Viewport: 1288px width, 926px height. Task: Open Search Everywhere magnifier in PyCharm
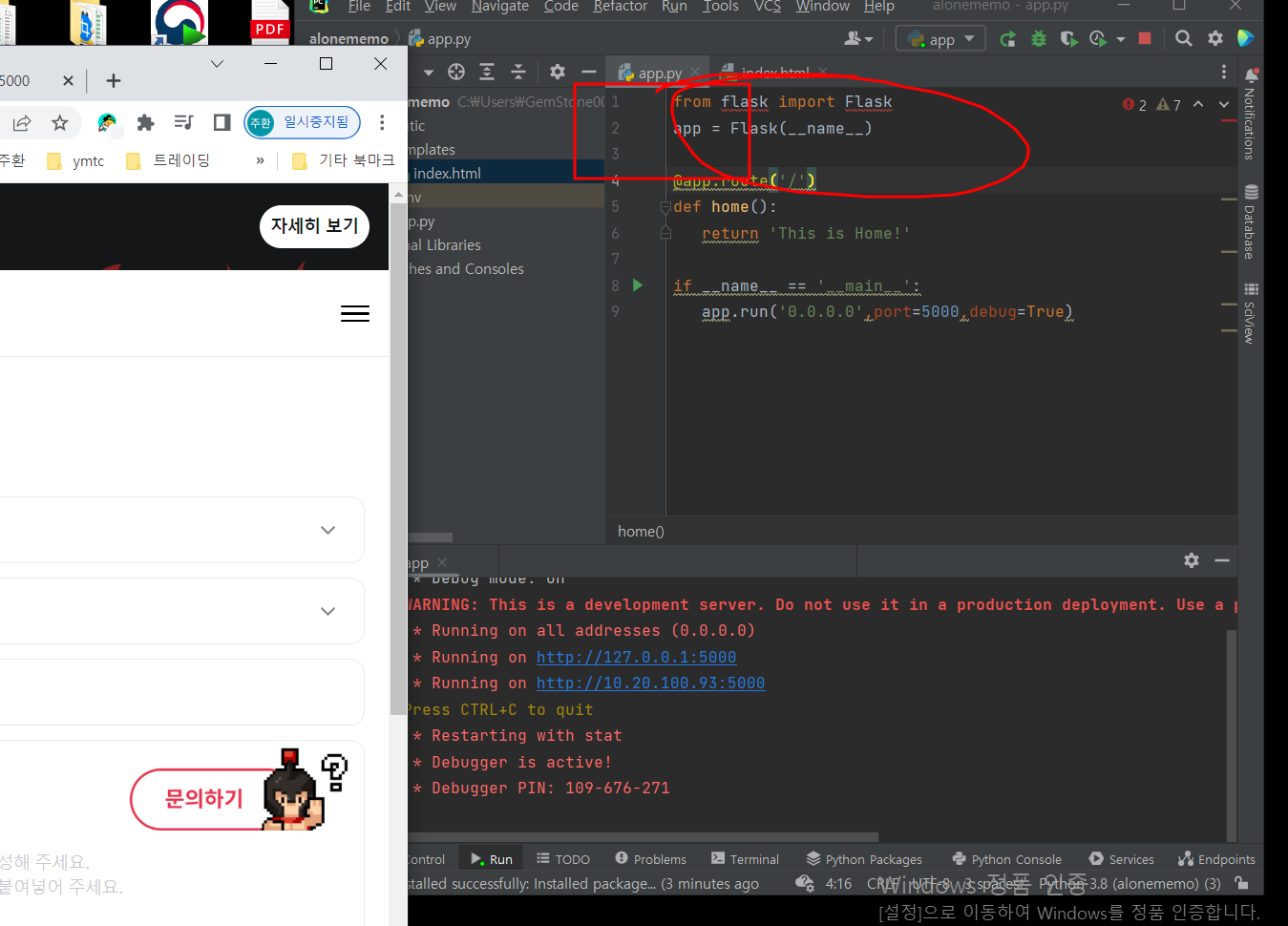pos(1184,38)
